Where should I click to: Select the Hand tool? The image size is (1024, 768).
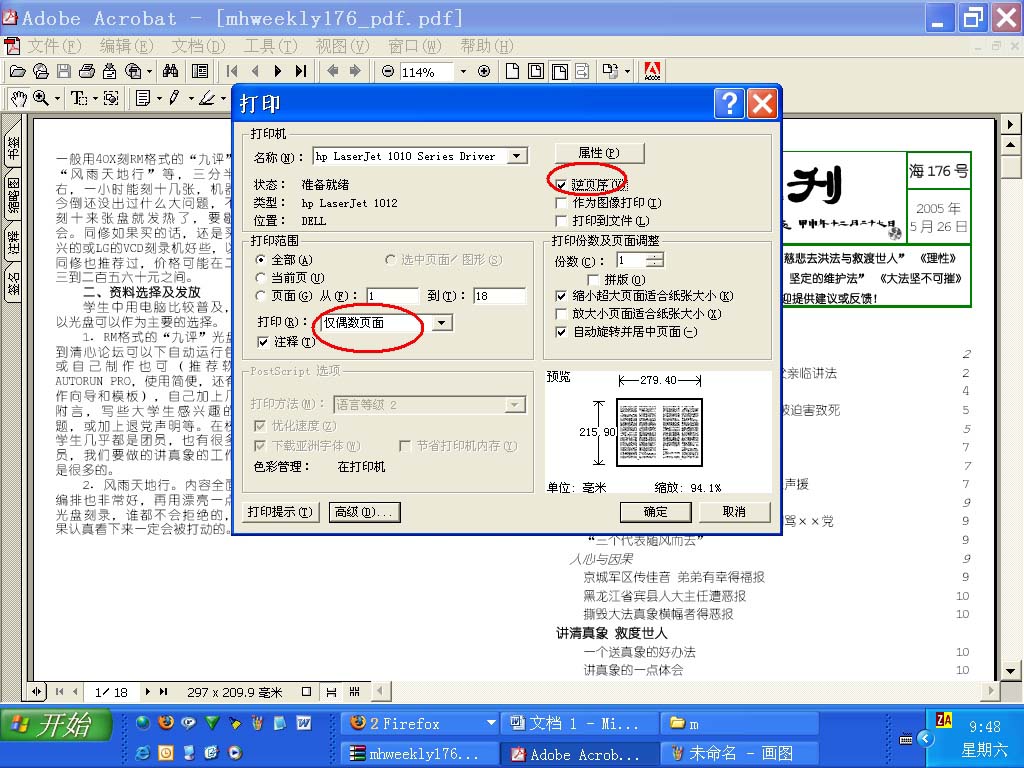click(x=18, y=98)
